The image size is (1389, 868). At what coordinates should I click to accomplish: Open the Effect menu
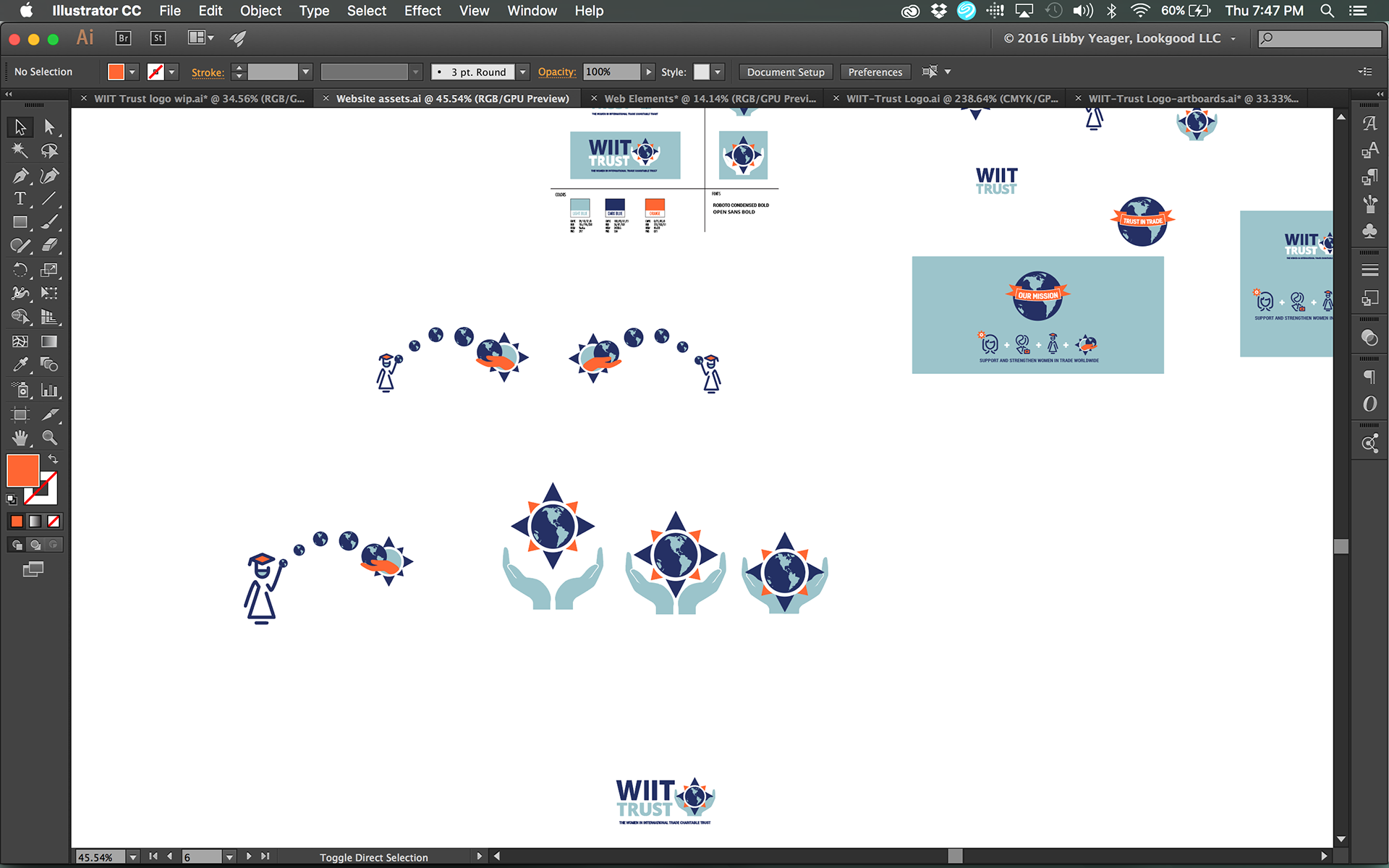pos(422,11)
